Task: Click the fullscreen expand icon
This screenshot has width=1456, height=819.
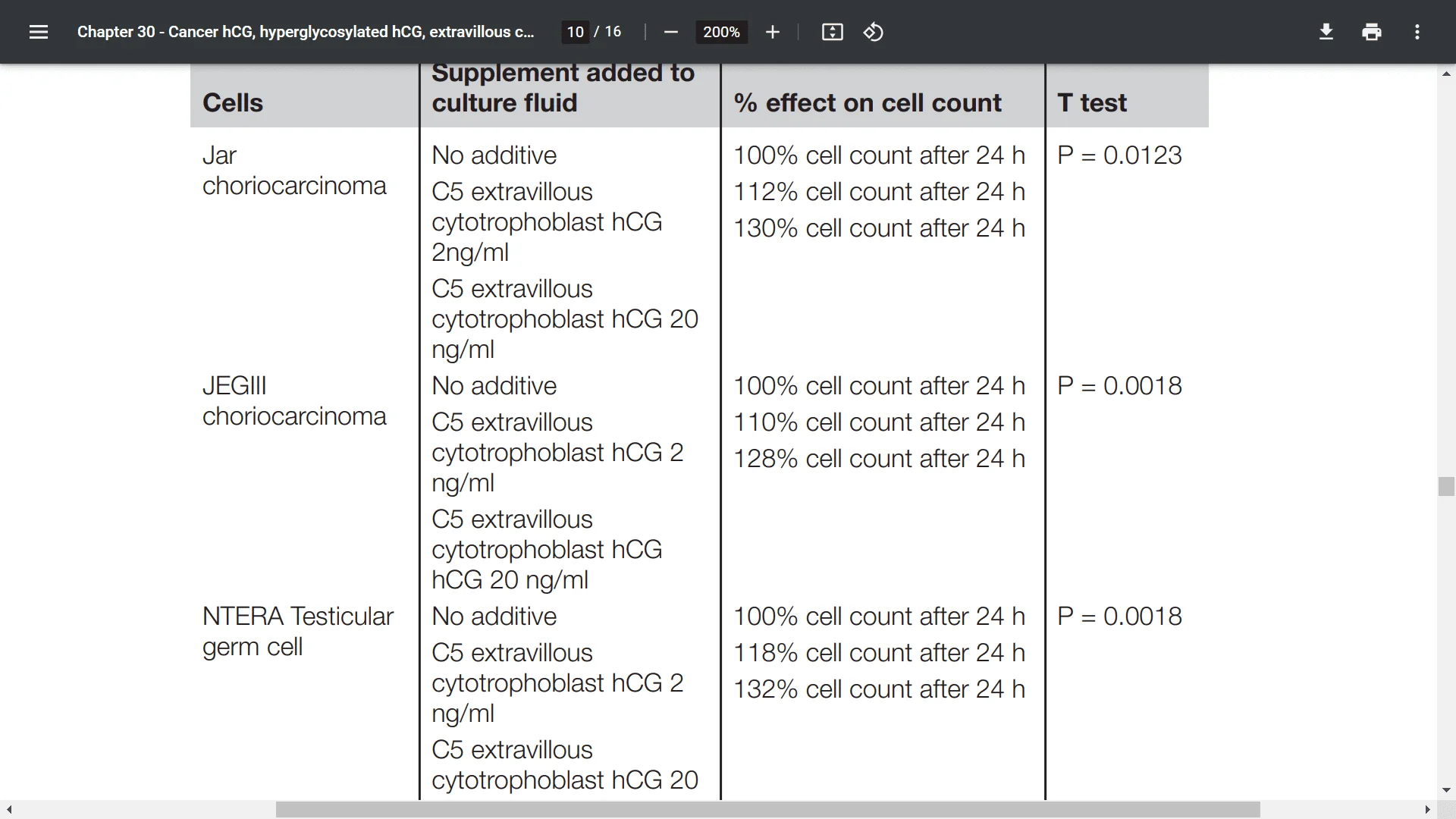Action: click(x=832, y=32)
